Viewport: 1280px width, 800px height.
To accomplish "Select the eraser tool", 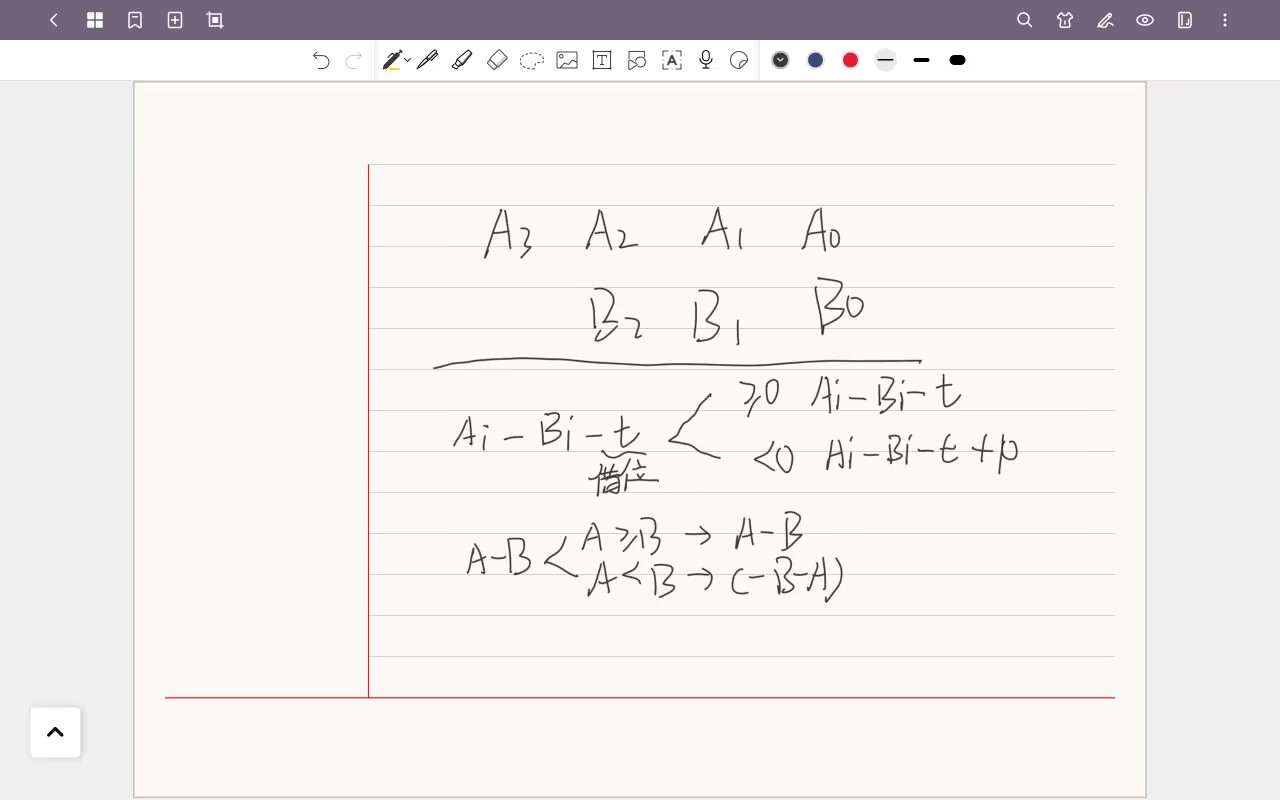I will click(497, 60).
